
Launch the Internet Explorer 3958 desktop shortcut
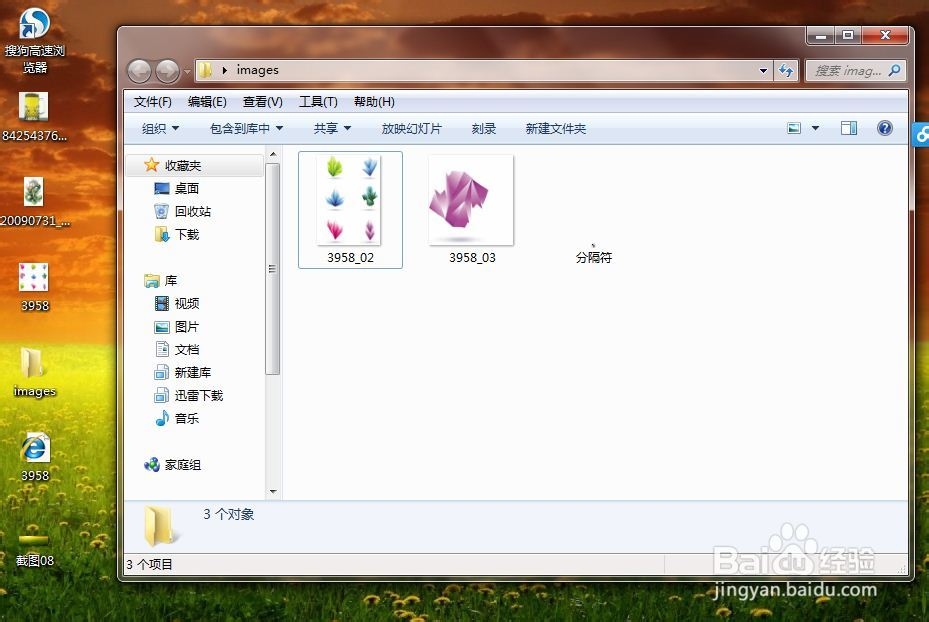point(33,450)
